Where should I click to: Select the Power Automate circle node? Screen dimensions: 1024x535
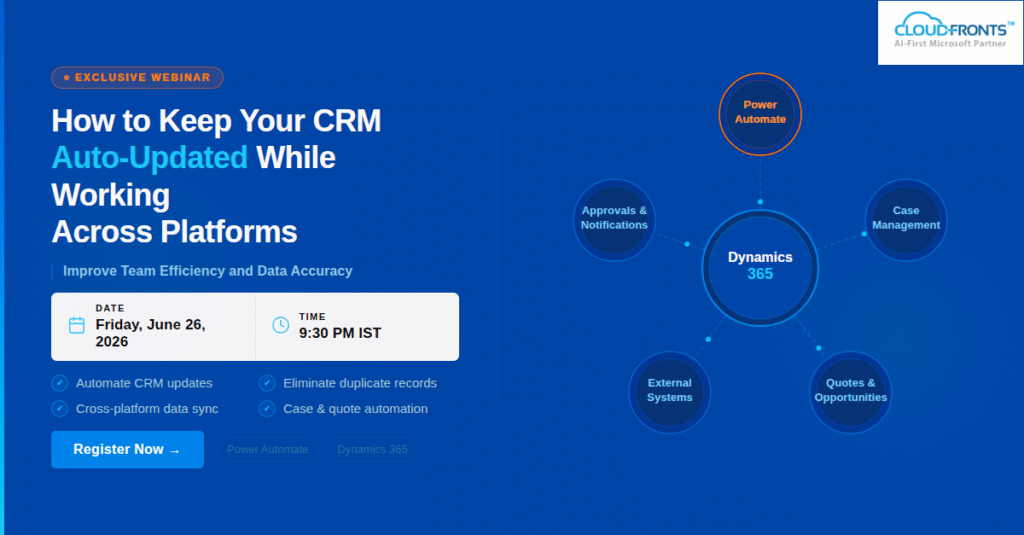pyautogui.click(x=760, y=114)
